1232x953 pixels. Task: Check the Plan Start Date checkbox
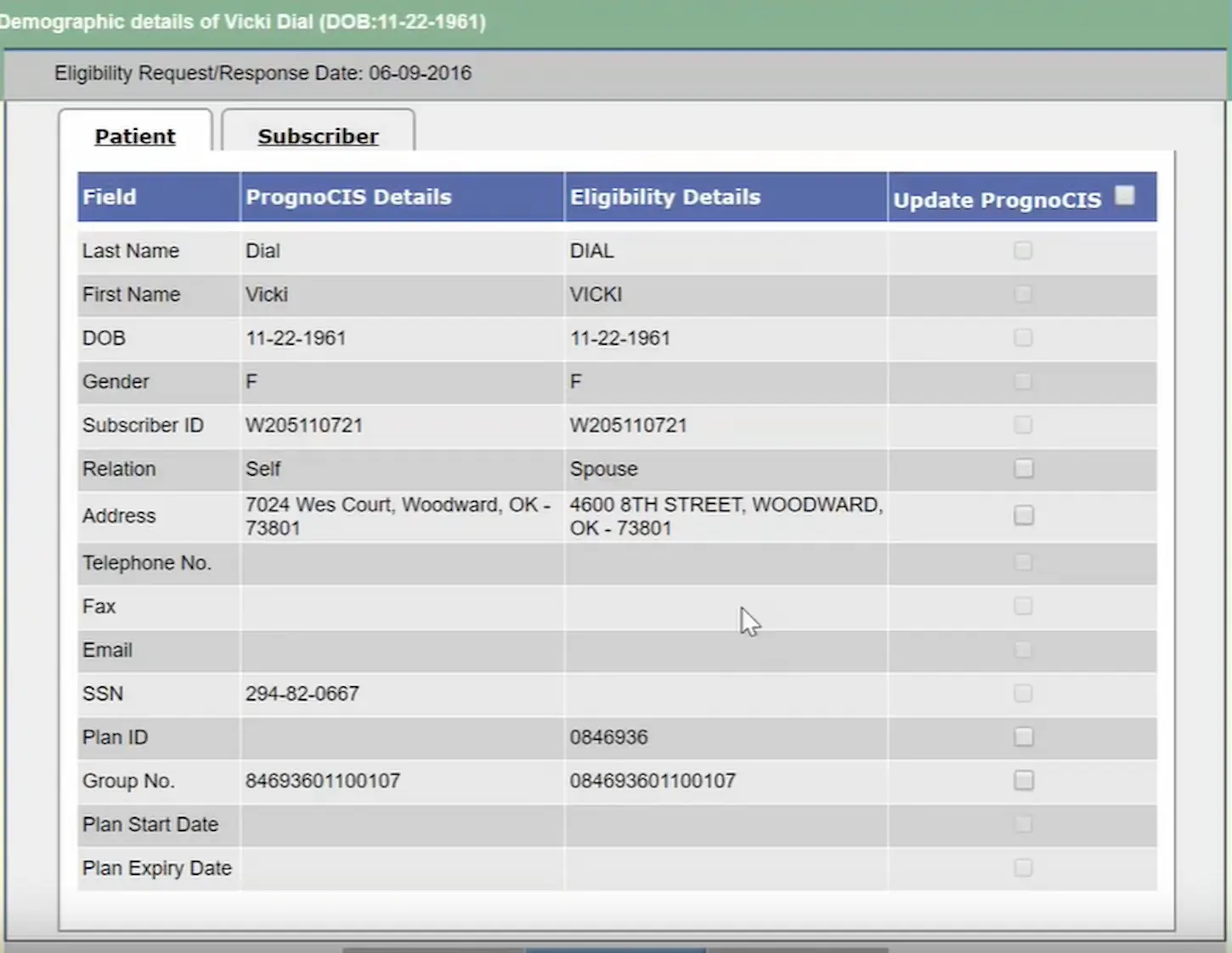1023,824
